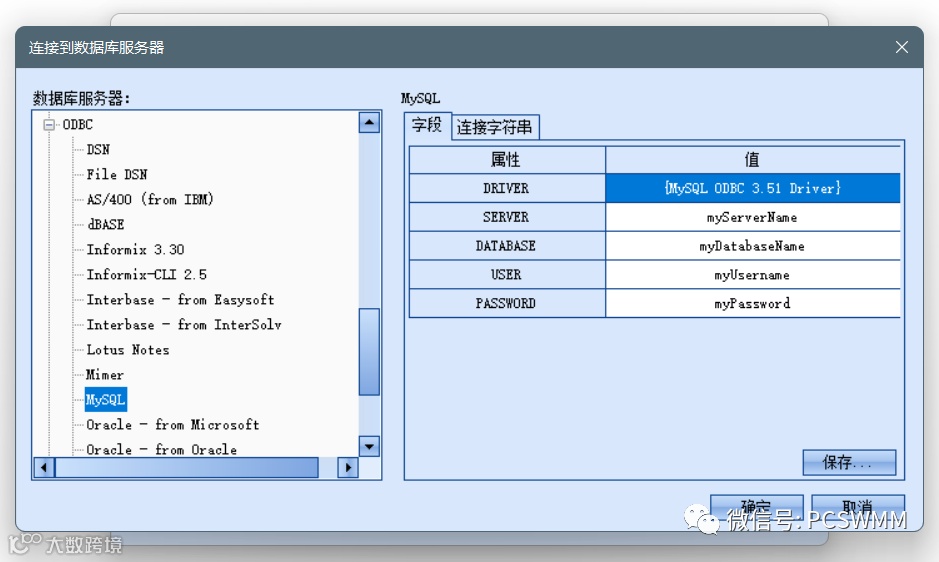Select dBASE in the tree

(x=105, y=224)
